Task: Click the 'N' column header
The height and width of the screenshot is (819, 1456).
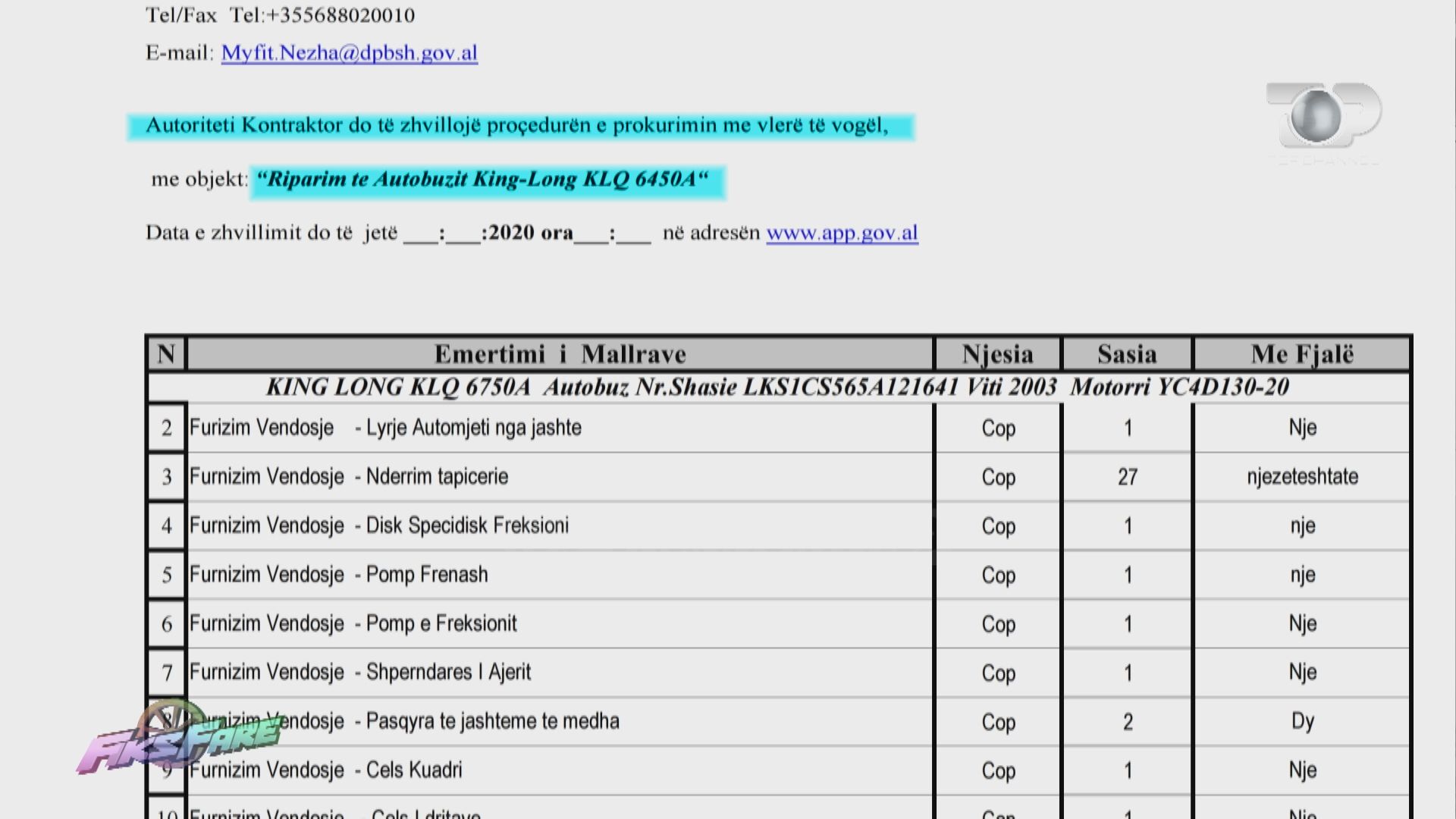Action: point(166,354)
